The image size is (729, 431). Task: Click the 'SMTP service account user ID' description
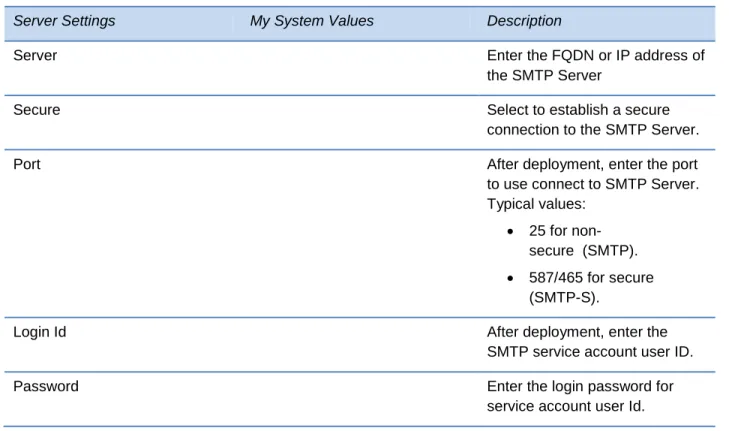click(590, 342)
